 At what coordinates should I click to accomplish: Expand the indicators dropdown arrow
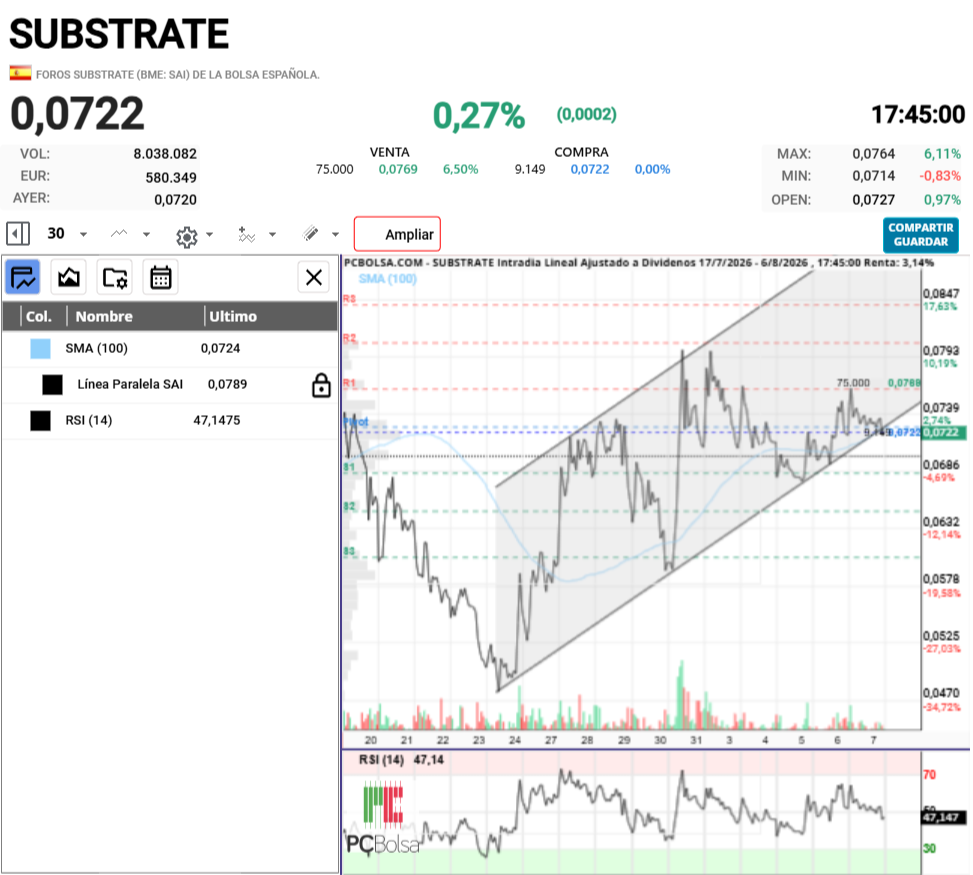[x=272, y=235]
